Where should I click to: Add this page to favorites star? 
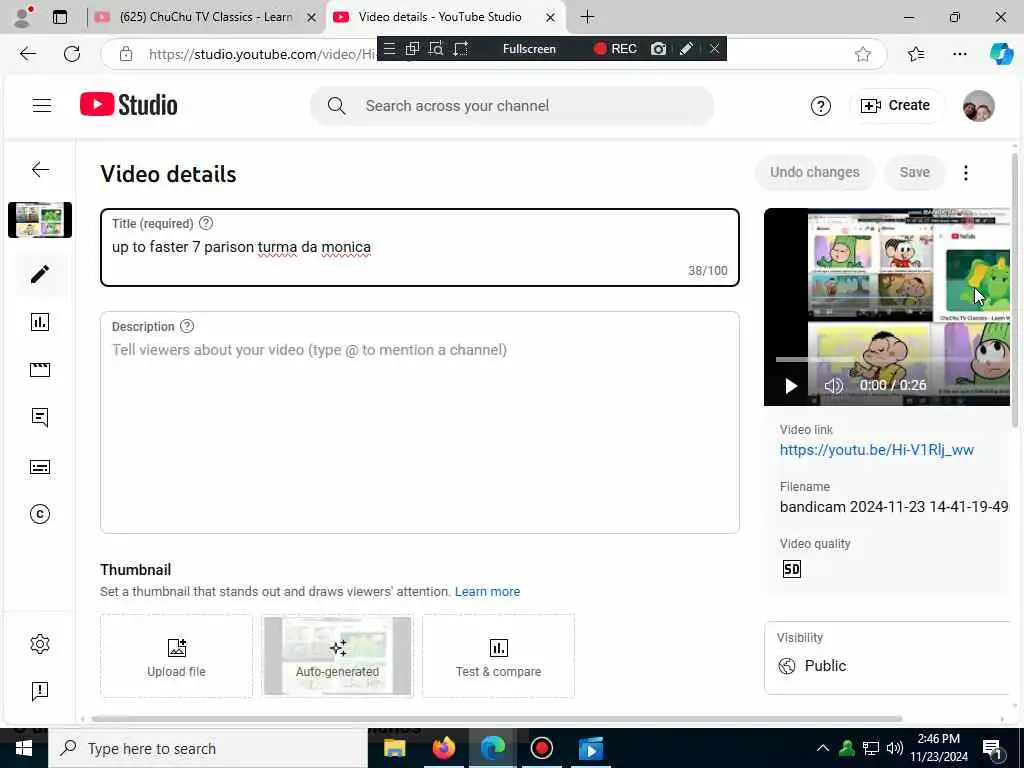tap(863, 54)
